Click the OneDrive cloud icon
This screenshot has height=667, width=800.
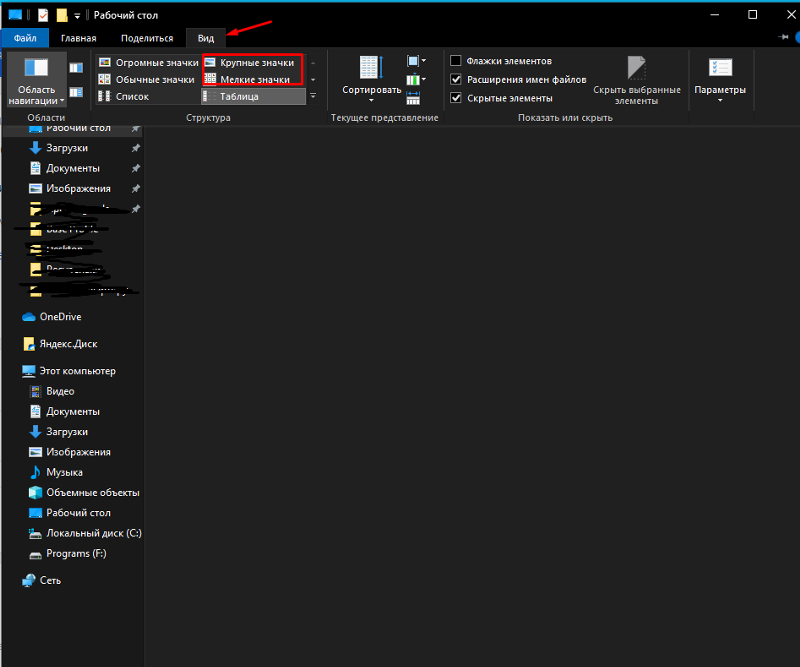(x=29, y=317)
